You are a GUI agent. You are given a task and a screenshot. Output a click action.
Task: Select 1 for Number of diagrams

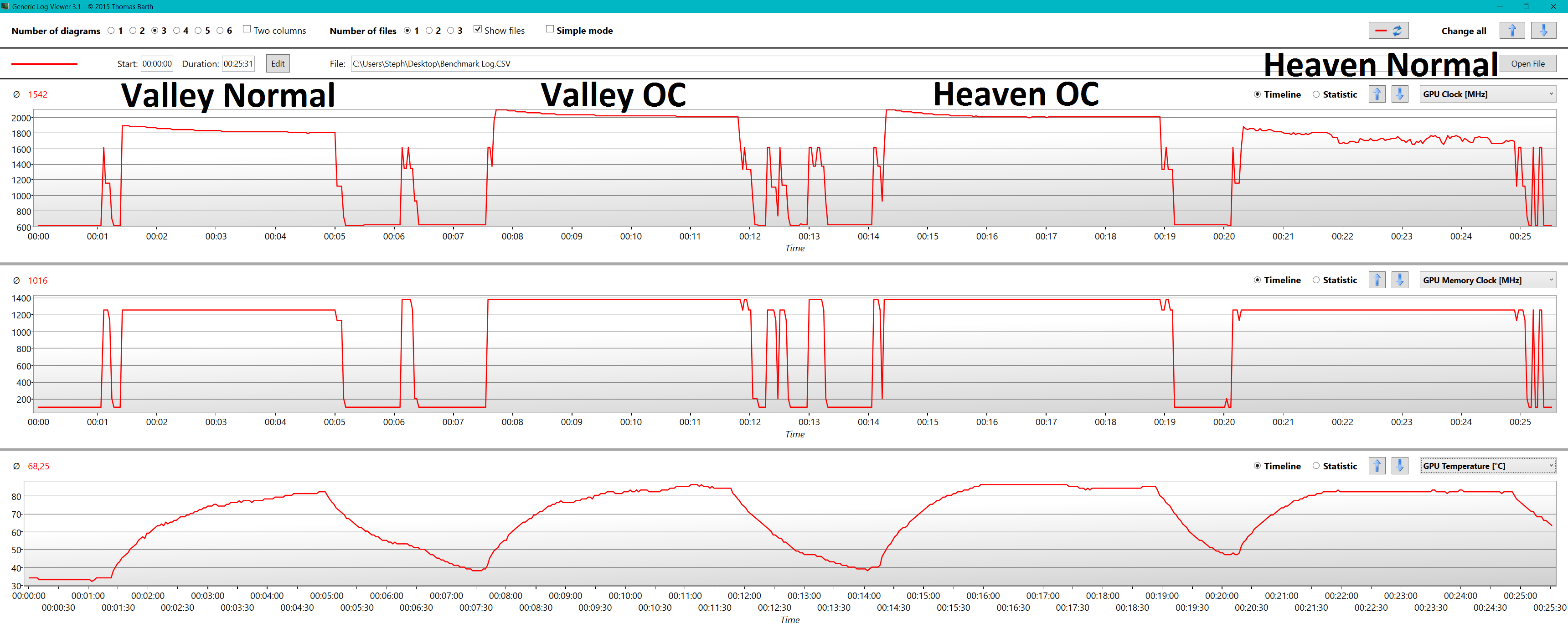coord(111,31)
